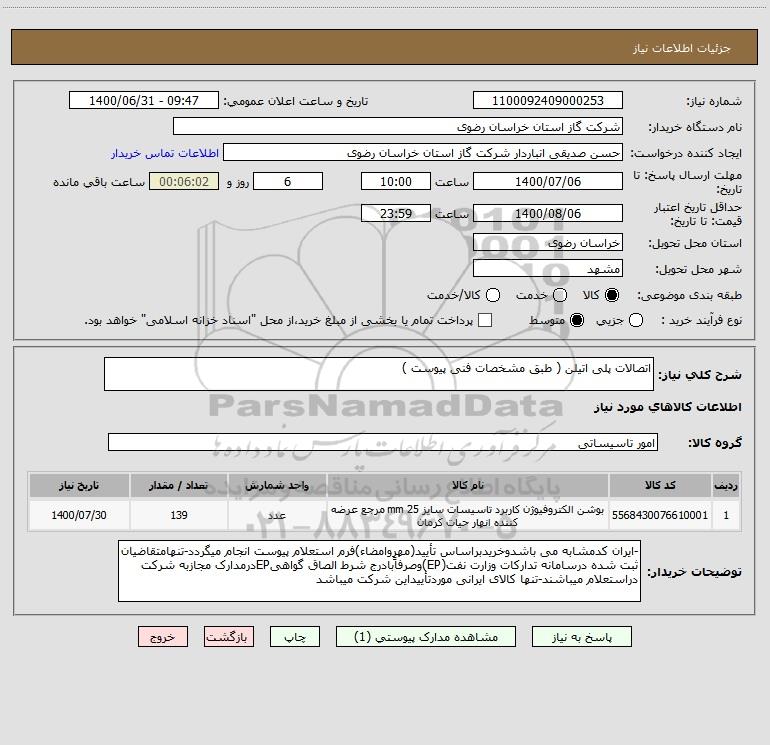Click the ردیف column header

[726, 485]
